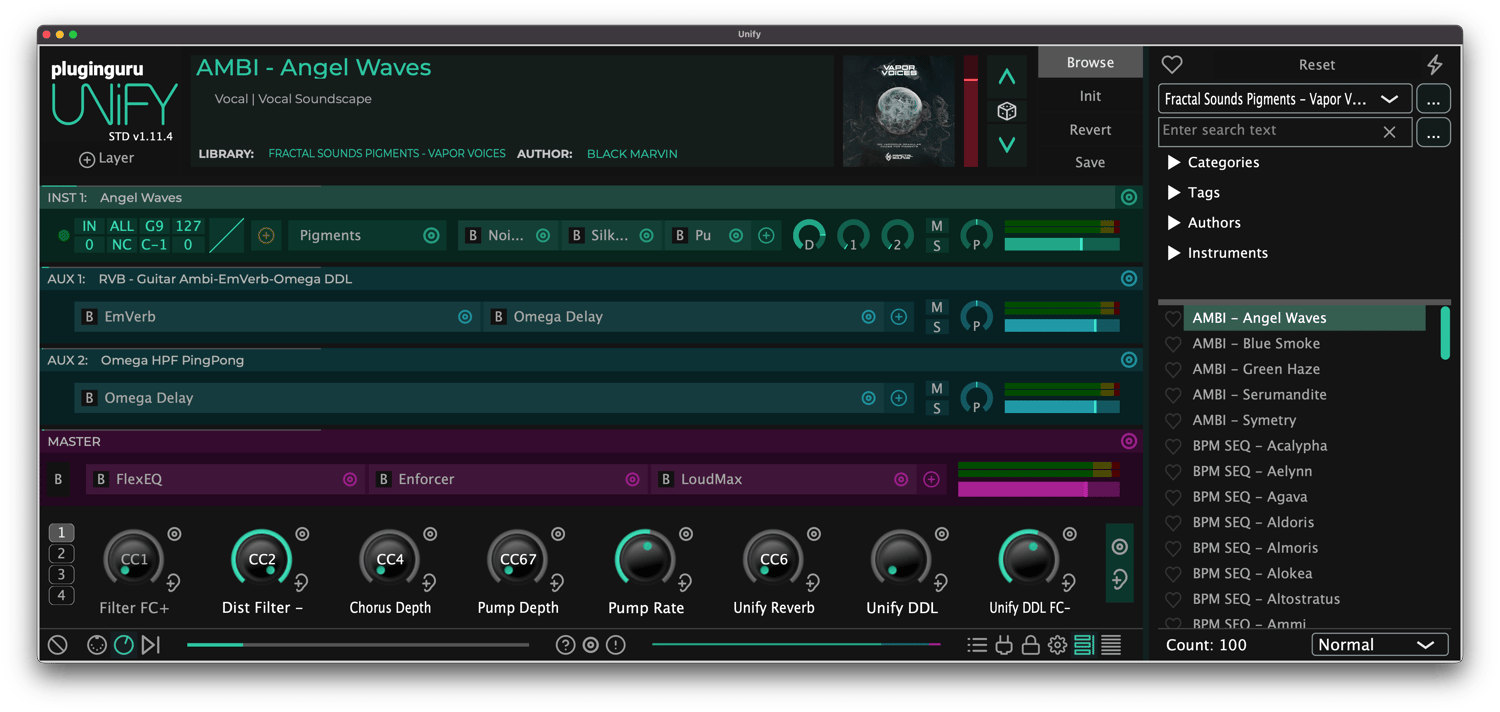Open the Pigments instrument operations icon
Image resolution: width=1500 pixels, height=712 pixels.
[x=431, y=236]
